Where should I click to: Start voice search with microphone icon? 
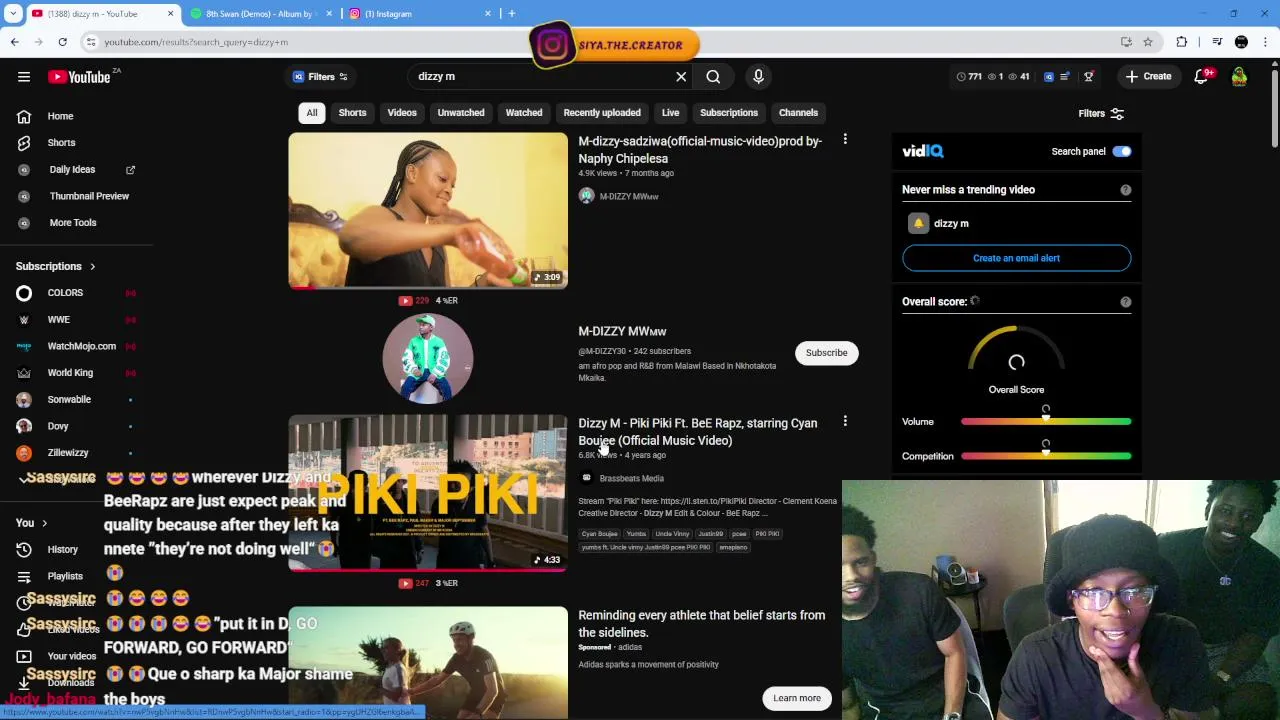pos(758,76)
